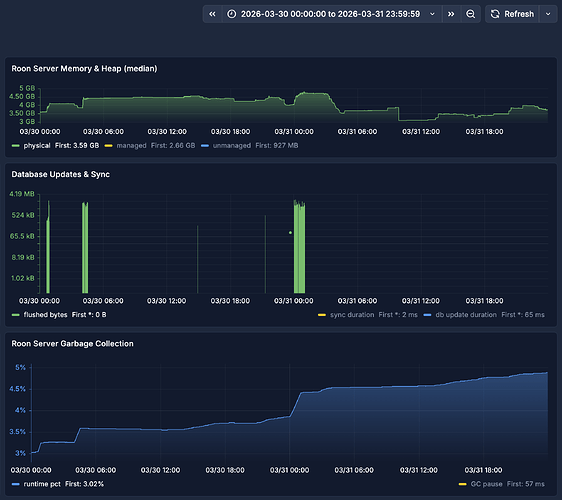
Task: Toggle the sync duration legend series
Action: [352, 315]
